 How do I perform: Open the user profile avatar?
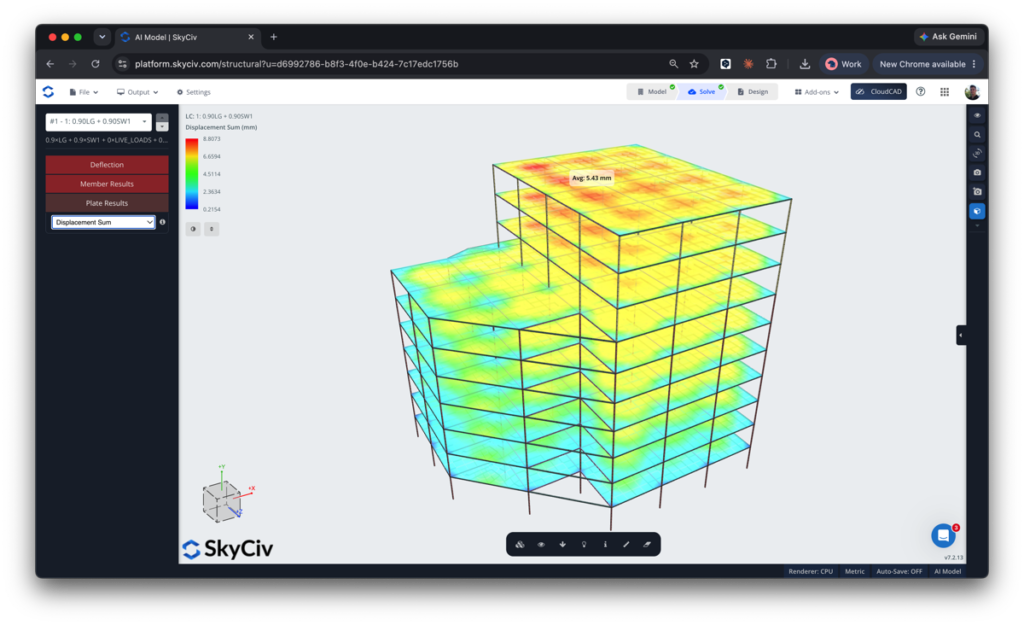click(972, 92)
